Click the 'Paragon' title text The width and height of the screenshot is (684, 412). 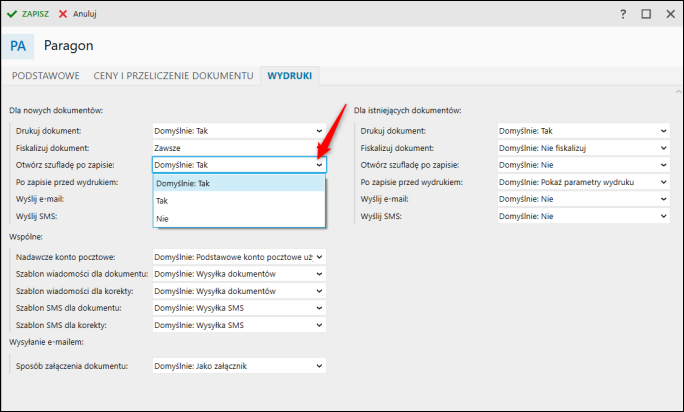[68, 46]
